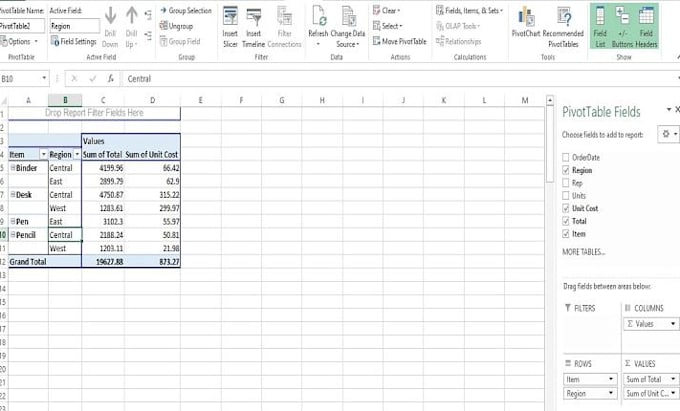Open the Clear menu in Actions
Image resolution: width=680 pixels, height=411 pixels.
click(386, 10)
